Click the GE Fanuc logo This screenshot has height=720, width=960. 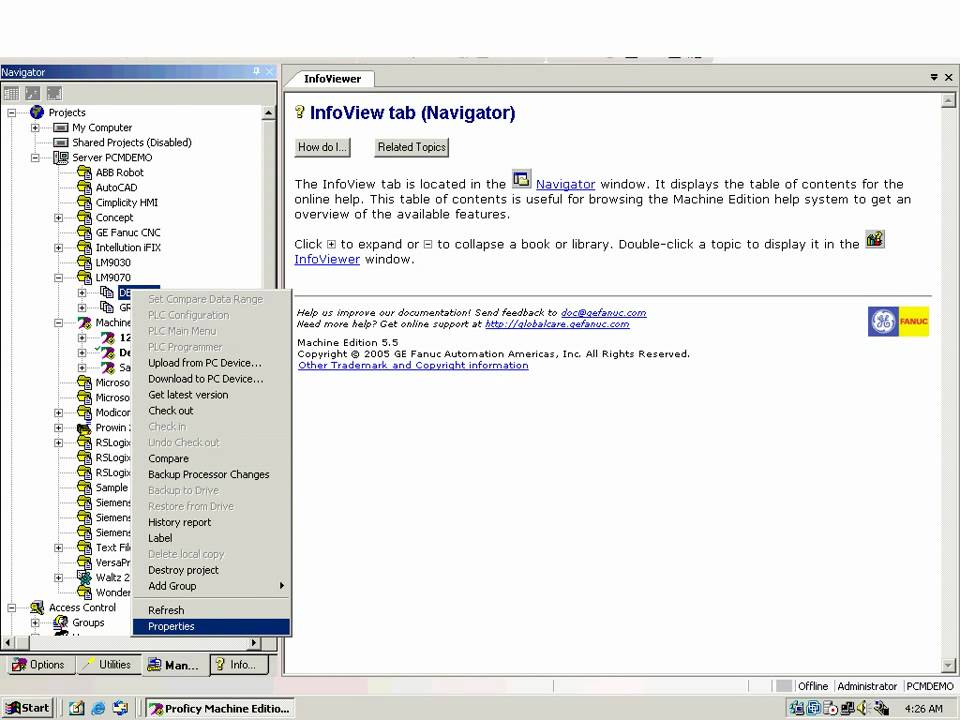(898, 321)
